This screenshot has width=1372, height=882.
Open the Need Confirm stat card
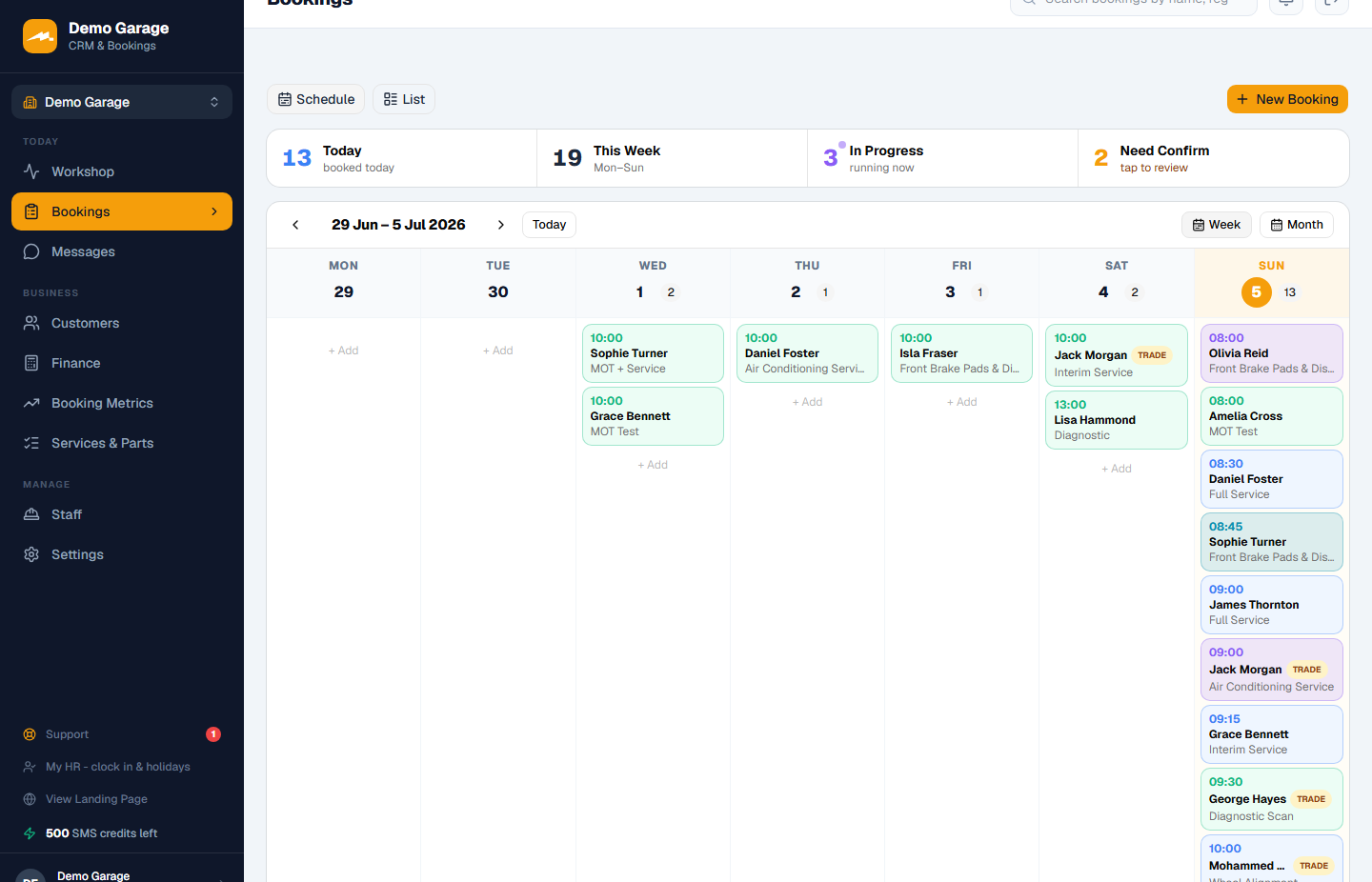[x=1214, y=158]
